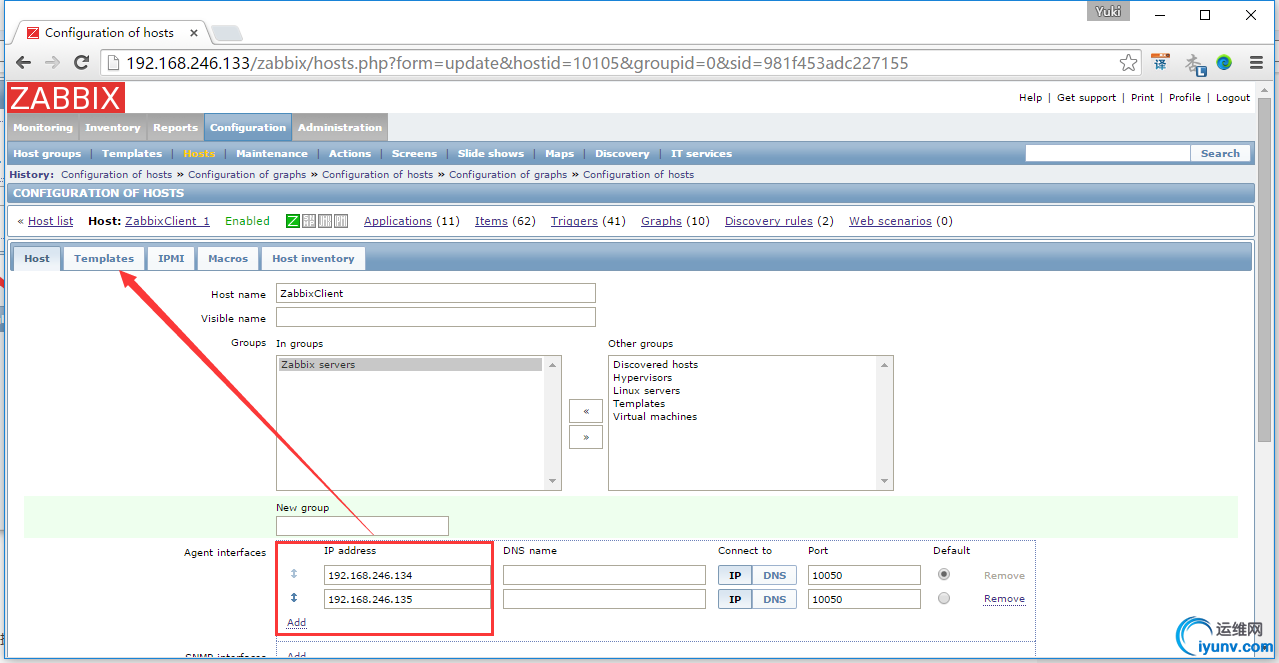
Task: Toggle DNS connect for the 192.168.246.134 interface
Action: coord(775,575)
